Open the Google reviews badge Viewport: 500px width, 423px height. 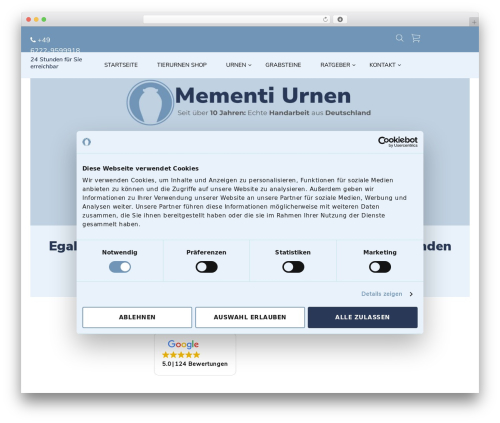195,354
